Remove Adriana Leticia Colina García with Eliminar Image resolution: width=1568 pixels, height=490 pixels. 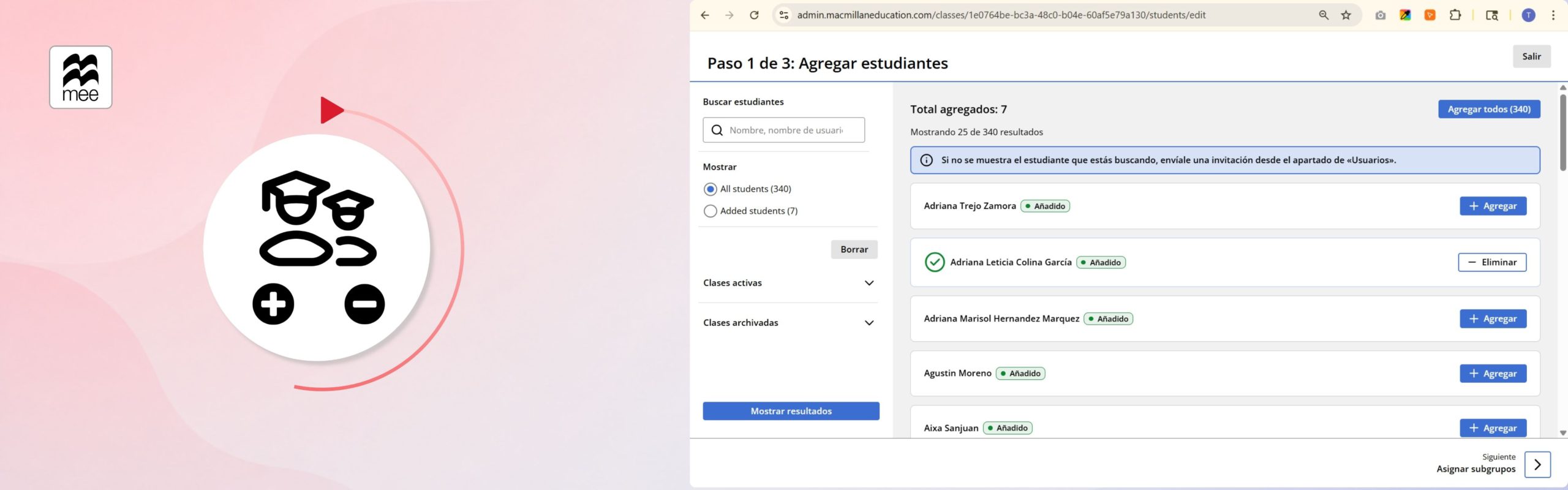point(1492,262)
